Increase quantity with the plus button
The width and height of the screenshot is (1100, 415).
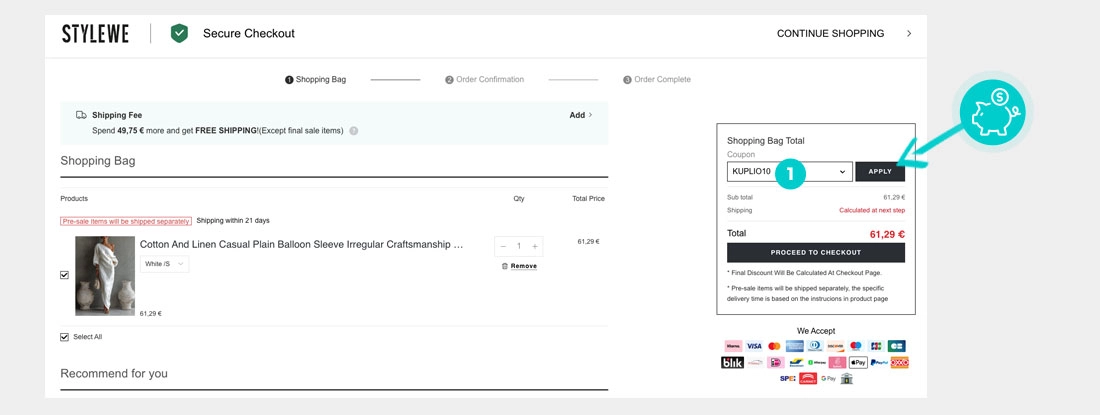[535, 246]
